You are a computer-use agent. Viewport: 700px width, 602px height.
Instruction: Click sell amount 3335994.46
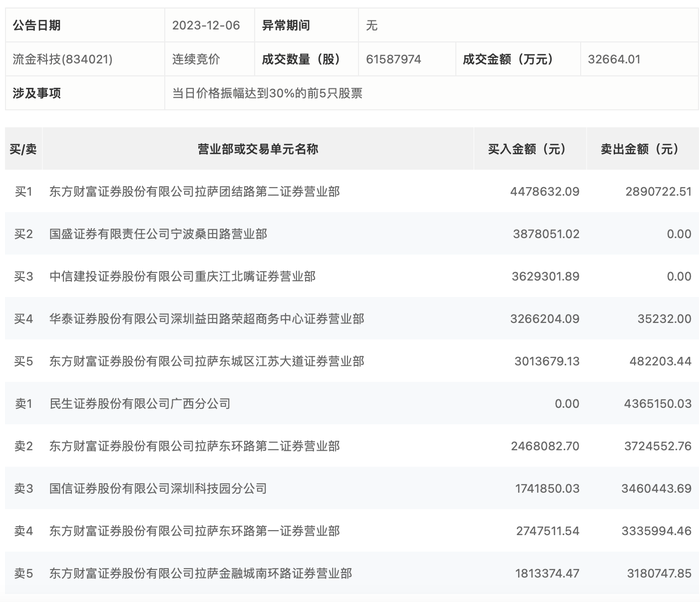click(657, 531)
